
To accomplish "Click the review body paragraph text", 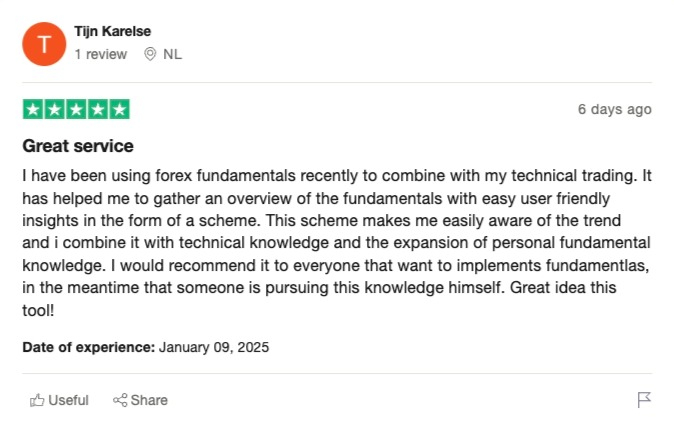I will pyautogui.click(x=337, y=243).
